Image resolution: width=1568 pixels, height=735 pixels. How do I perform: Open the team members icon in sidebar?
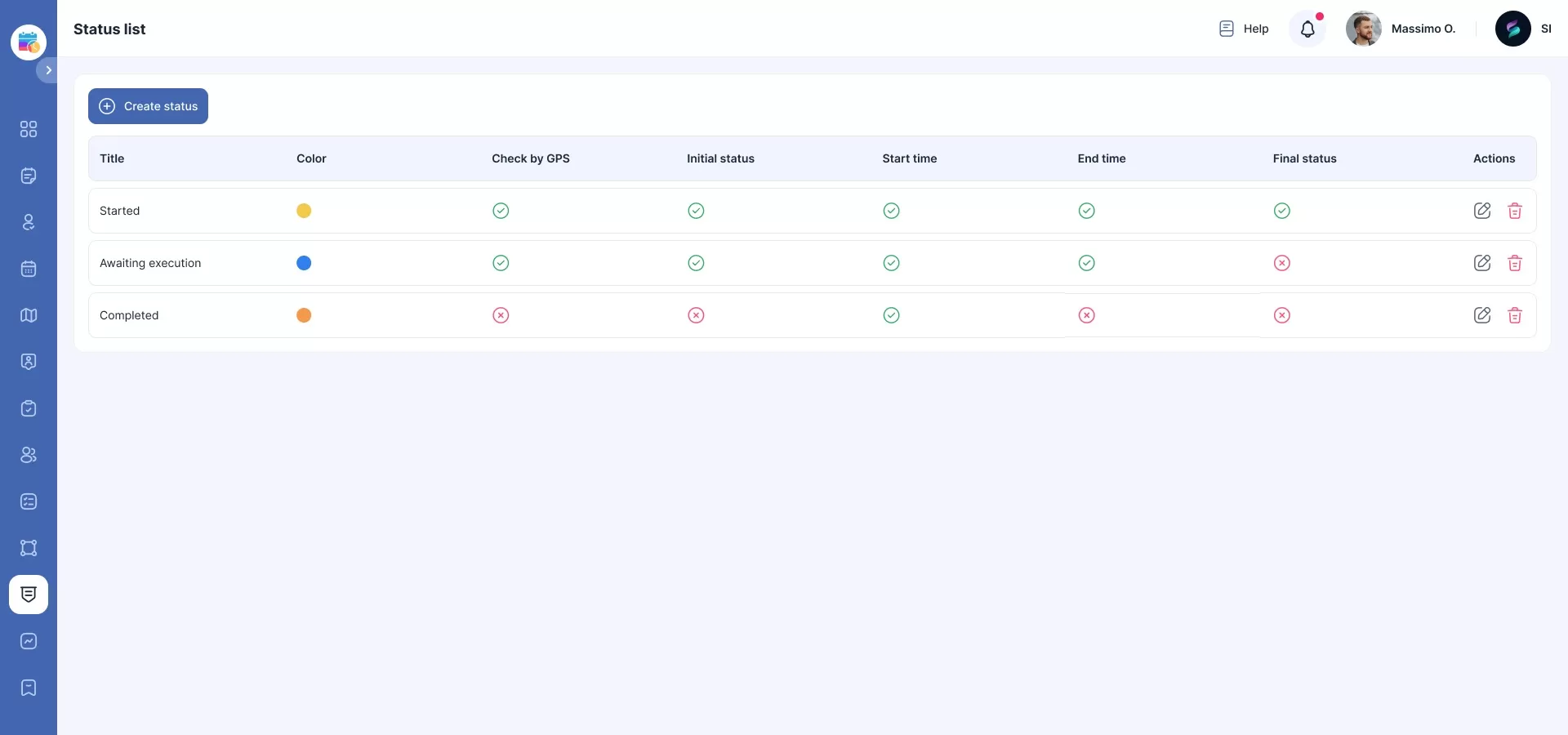pyautogui.click(x=29, y=455)
